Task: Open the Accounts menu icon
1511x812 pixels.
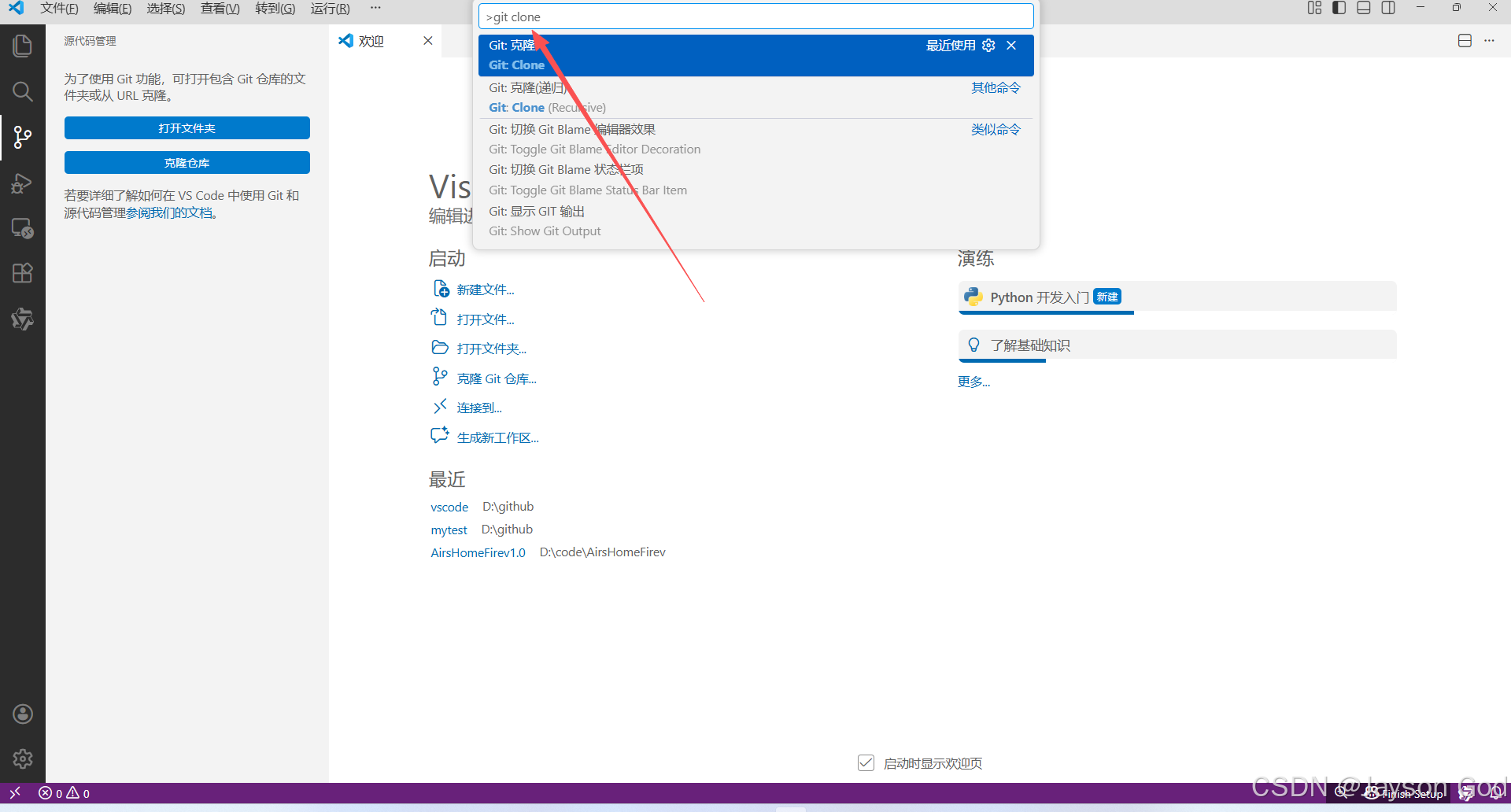Action: [x=23, y=714]
